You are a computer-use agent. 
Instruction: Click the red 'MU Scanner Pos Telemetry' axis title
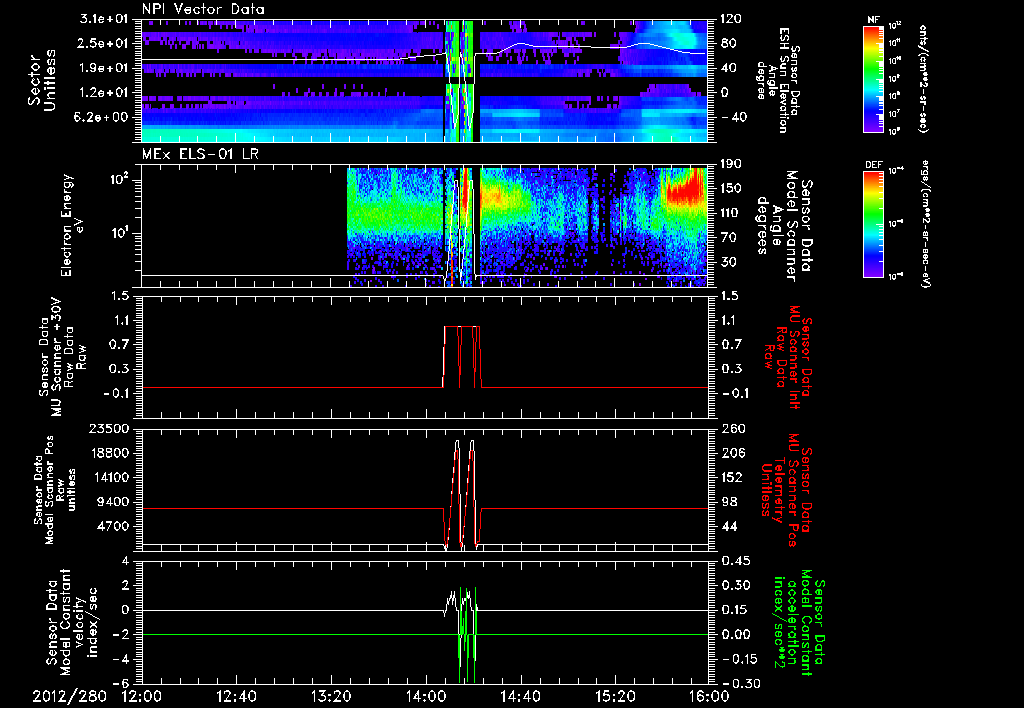(786, 490)
